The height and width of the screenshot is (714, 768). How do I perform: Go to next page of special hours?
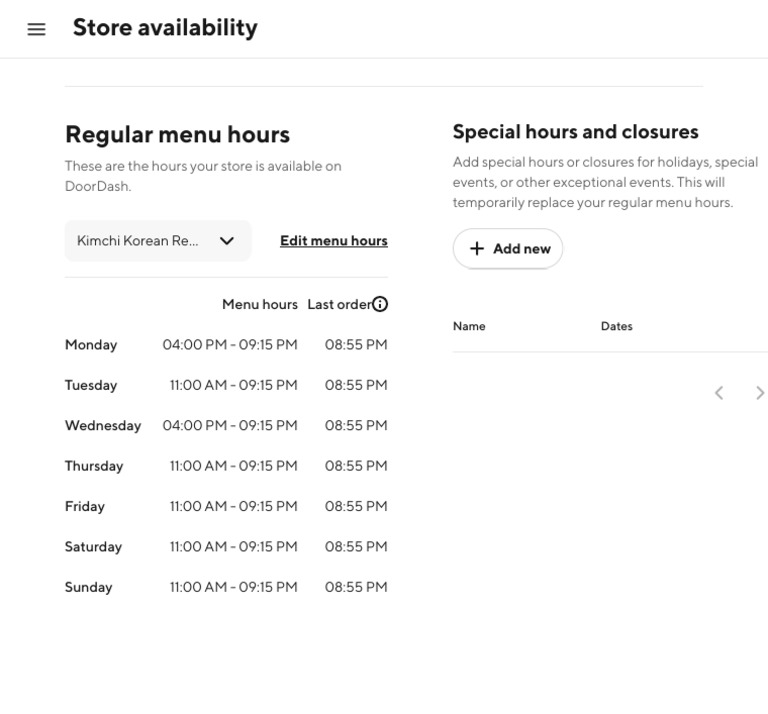click(x=760, y=393)
